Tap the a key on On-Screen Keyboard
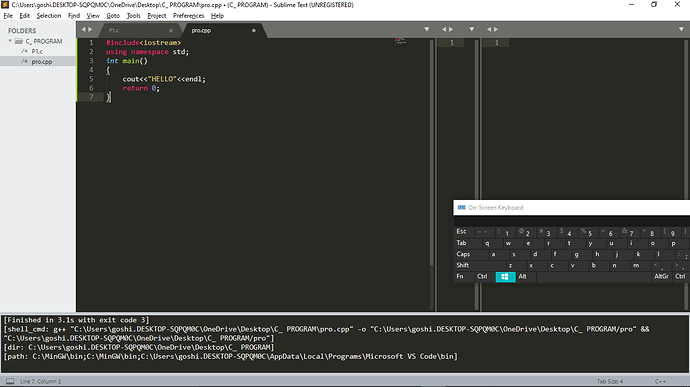This screenshot has width=690, height=387. click(495, 254)
